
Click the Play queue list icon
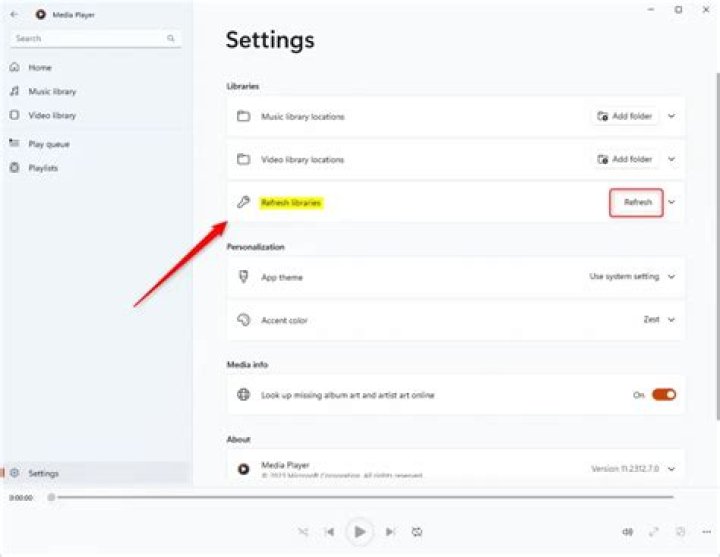15,143
